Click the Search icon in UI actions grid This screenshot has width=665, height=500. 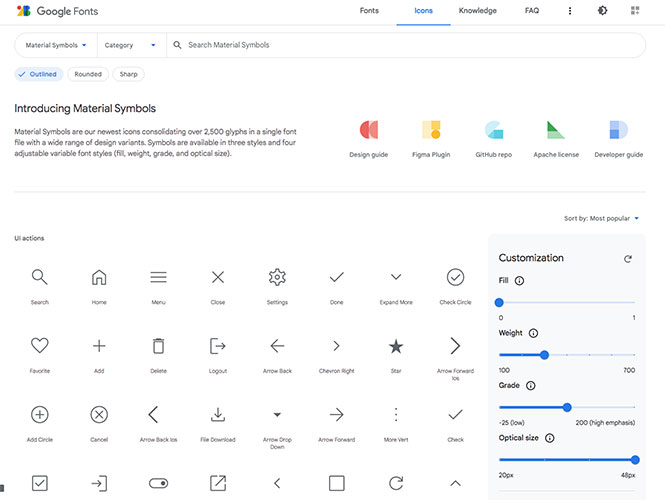[39, 277]
